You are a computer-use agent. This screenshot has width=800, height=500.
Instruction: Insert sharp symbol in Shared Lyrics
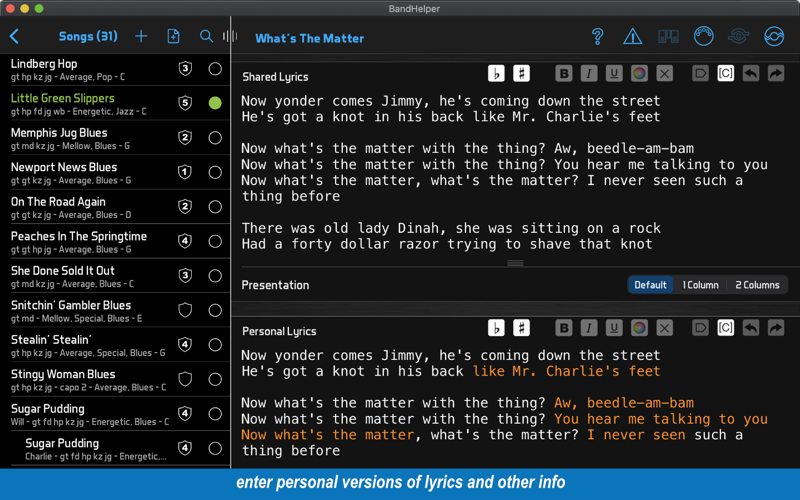coord(521,73)
